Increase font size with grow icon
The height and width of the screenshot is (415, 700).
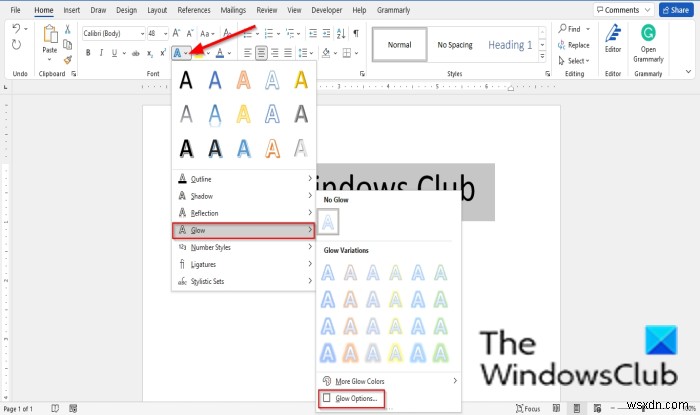176,33
